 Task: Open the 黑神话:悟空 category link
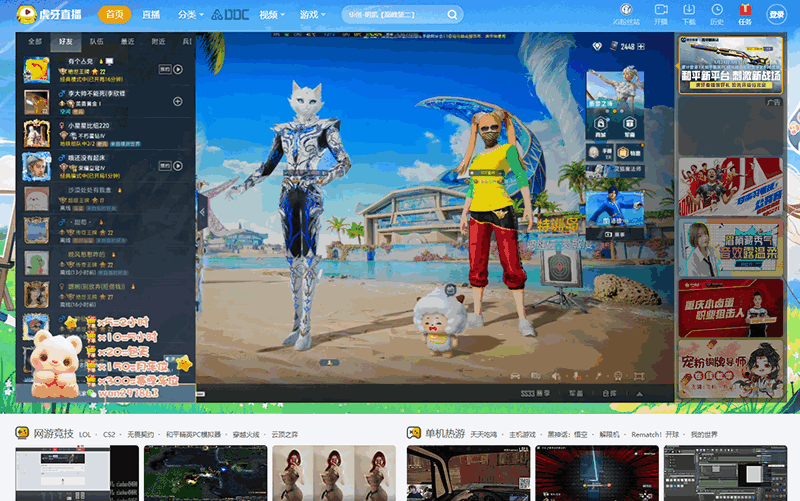[x=567, y=435]
